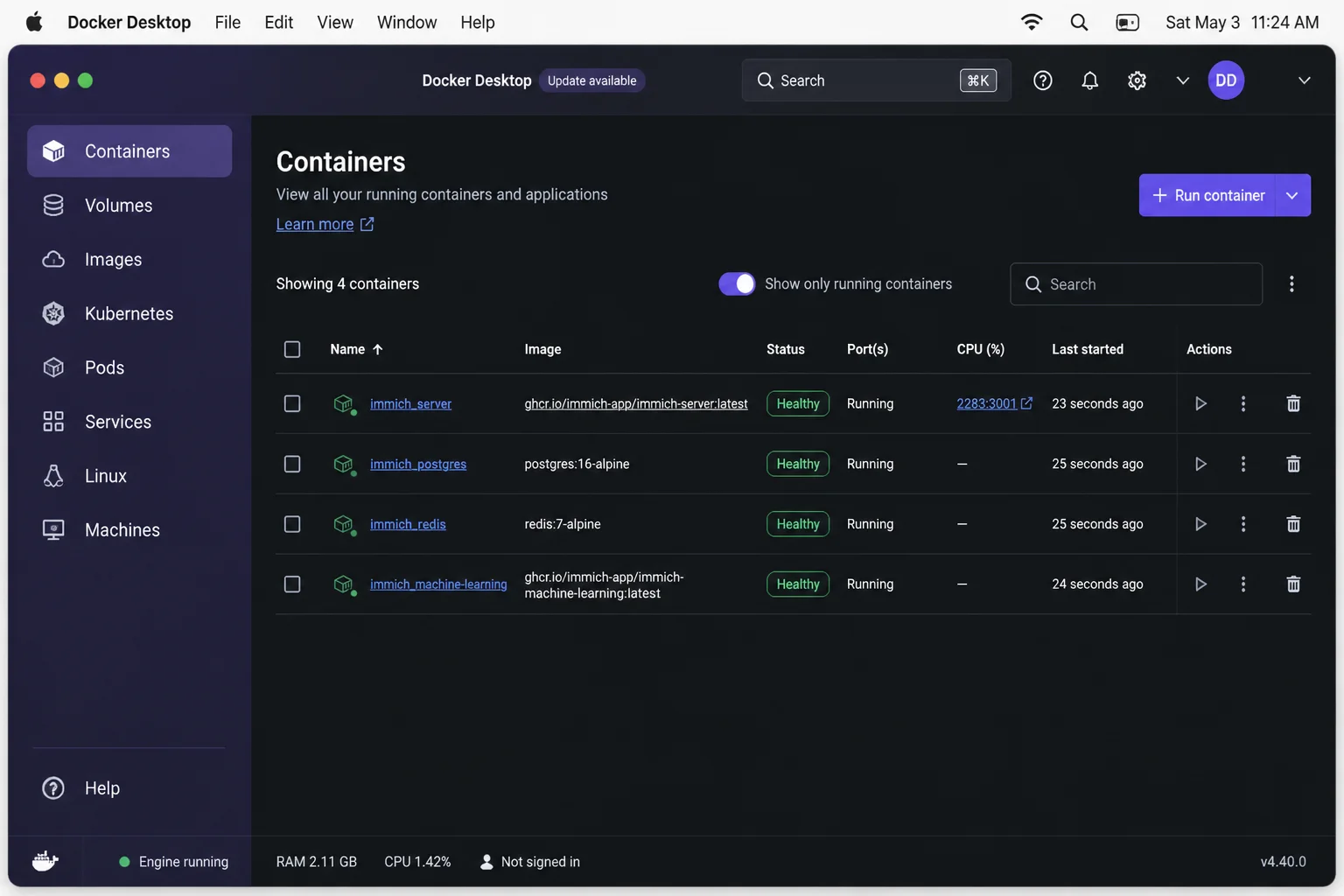Open the immich_machine-learning container link

(438, 584)
